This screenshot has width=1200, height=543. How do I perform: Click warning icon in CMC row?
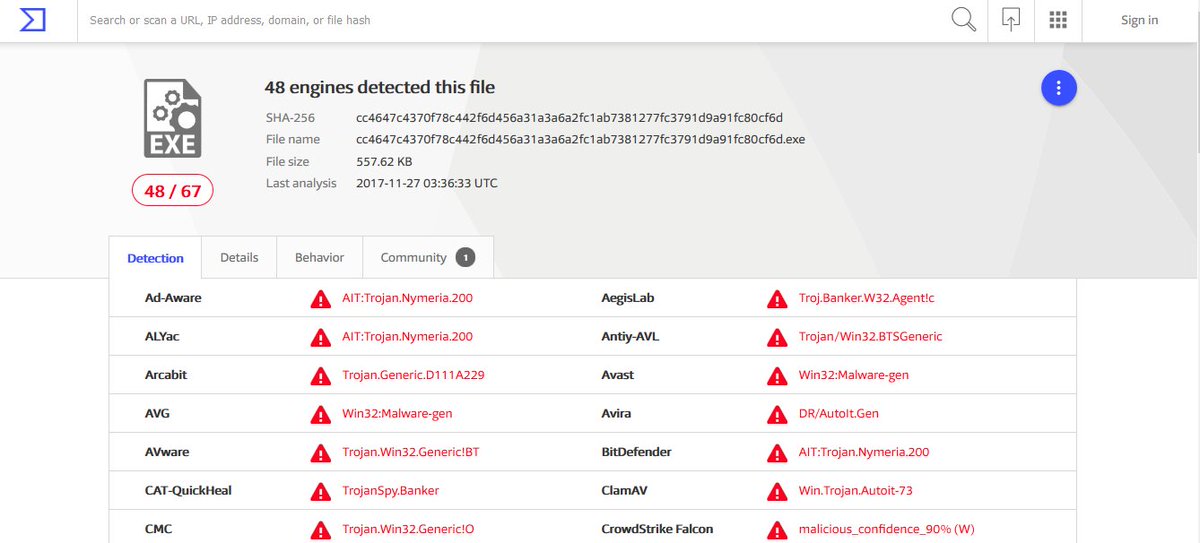tap(320, 530)
